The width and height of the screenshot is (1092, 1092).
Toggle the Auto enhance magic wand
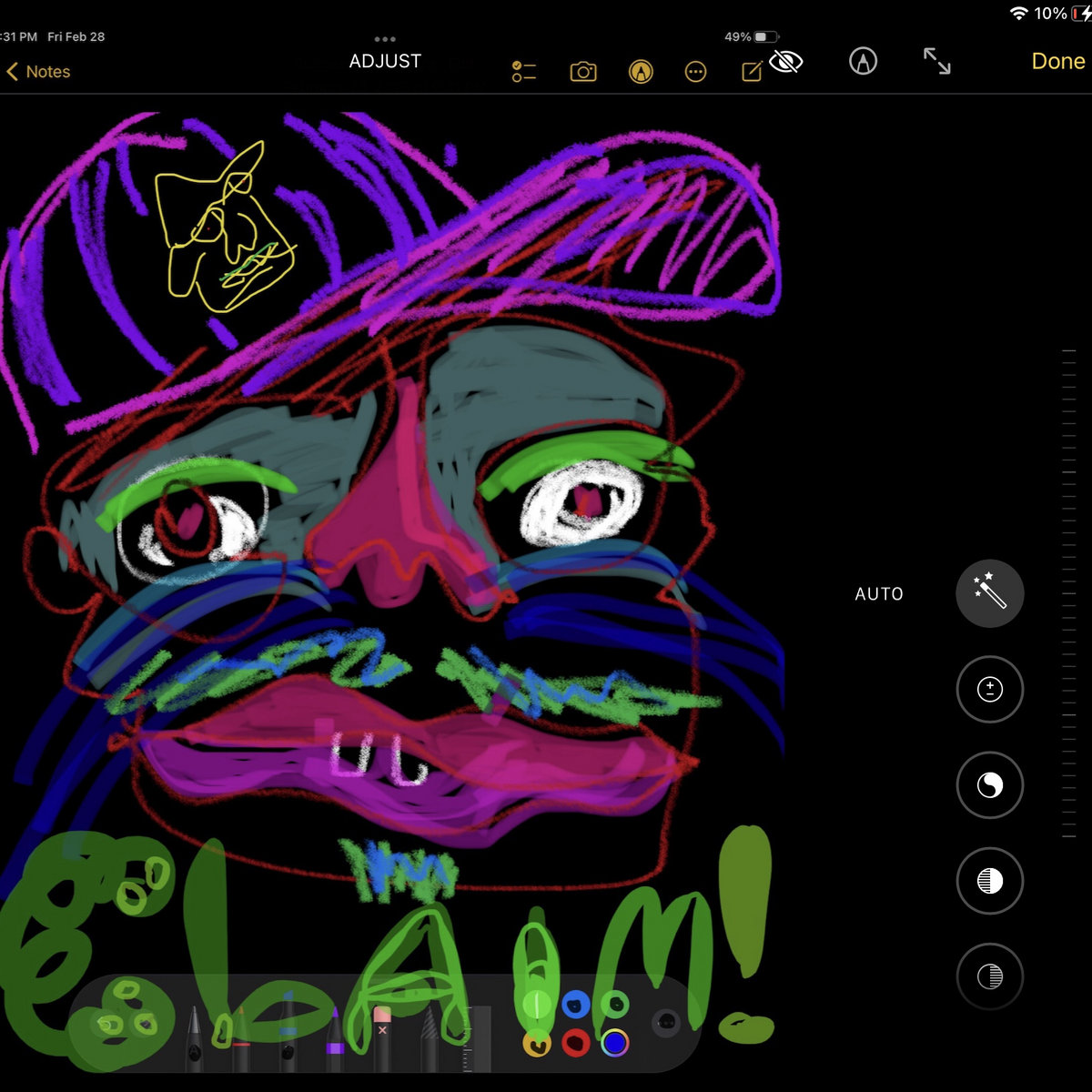[989, 593]
